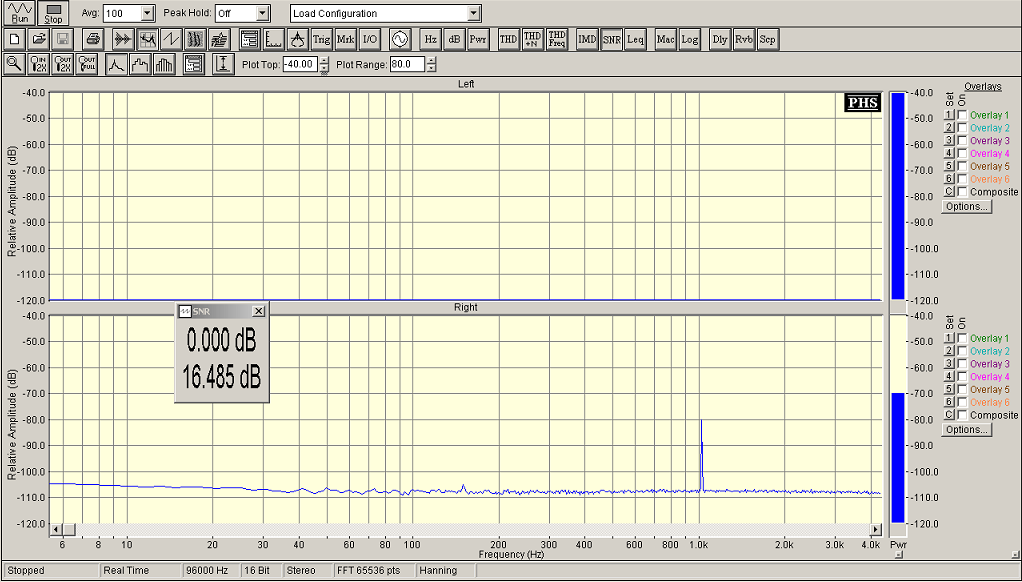Open the Hz peak frequency utility
Screen dimensions: 1022x582
click(431, 39)
